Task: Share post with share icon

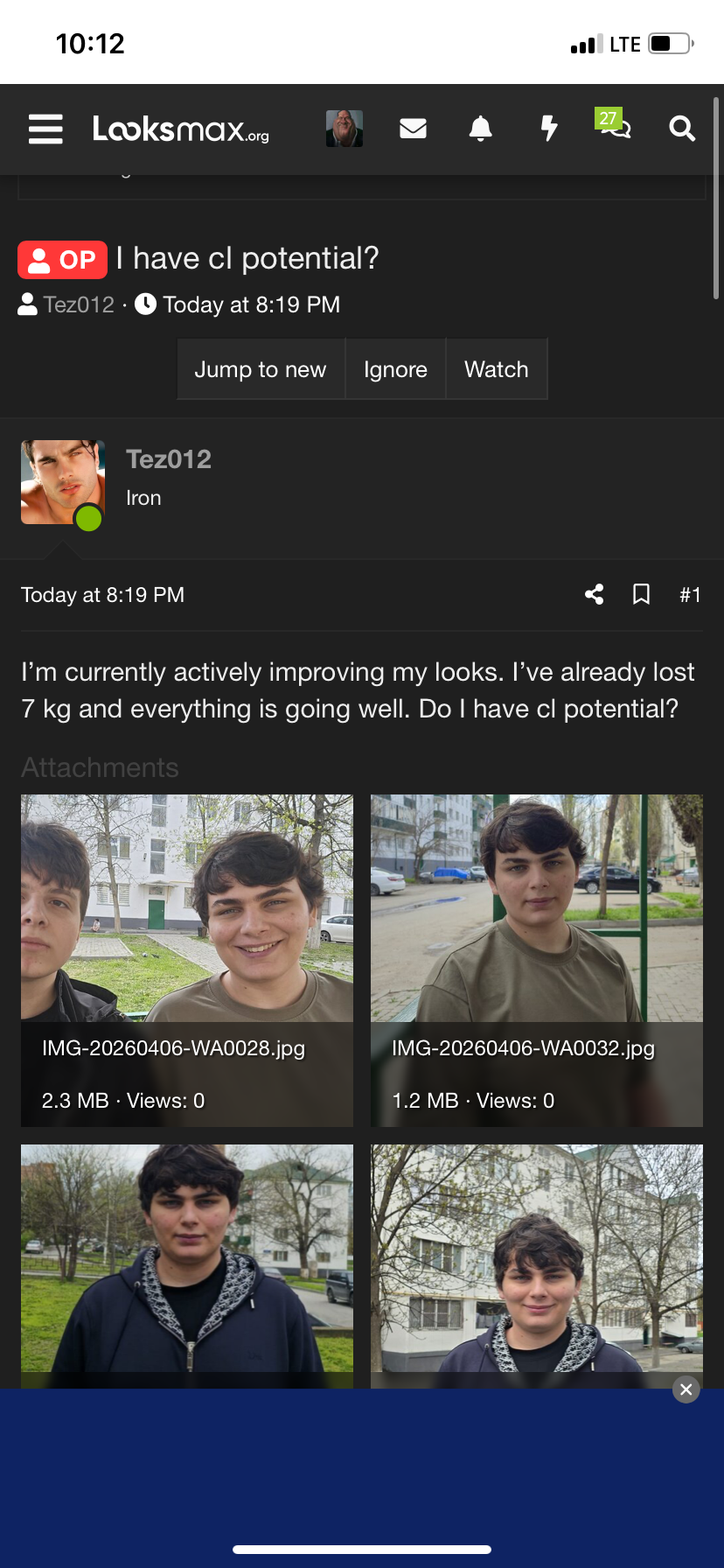Action: pos(595,595)
